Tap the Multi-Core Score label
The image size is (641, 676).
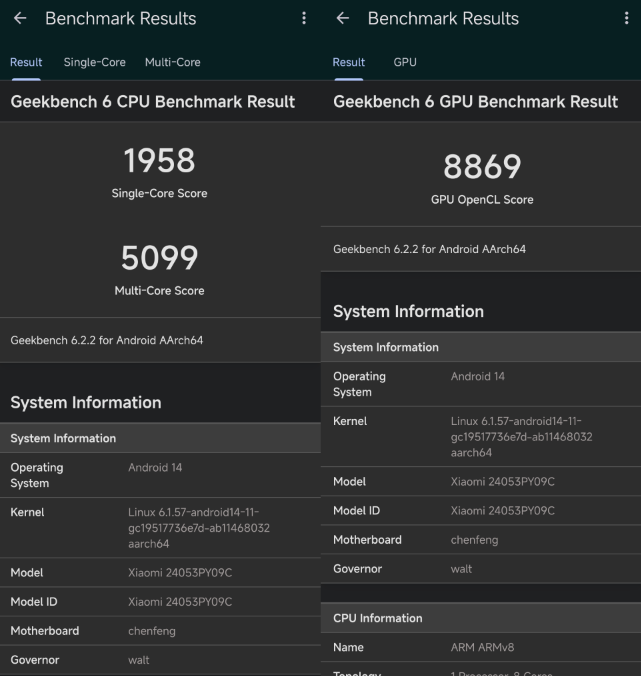coord(159,291)
